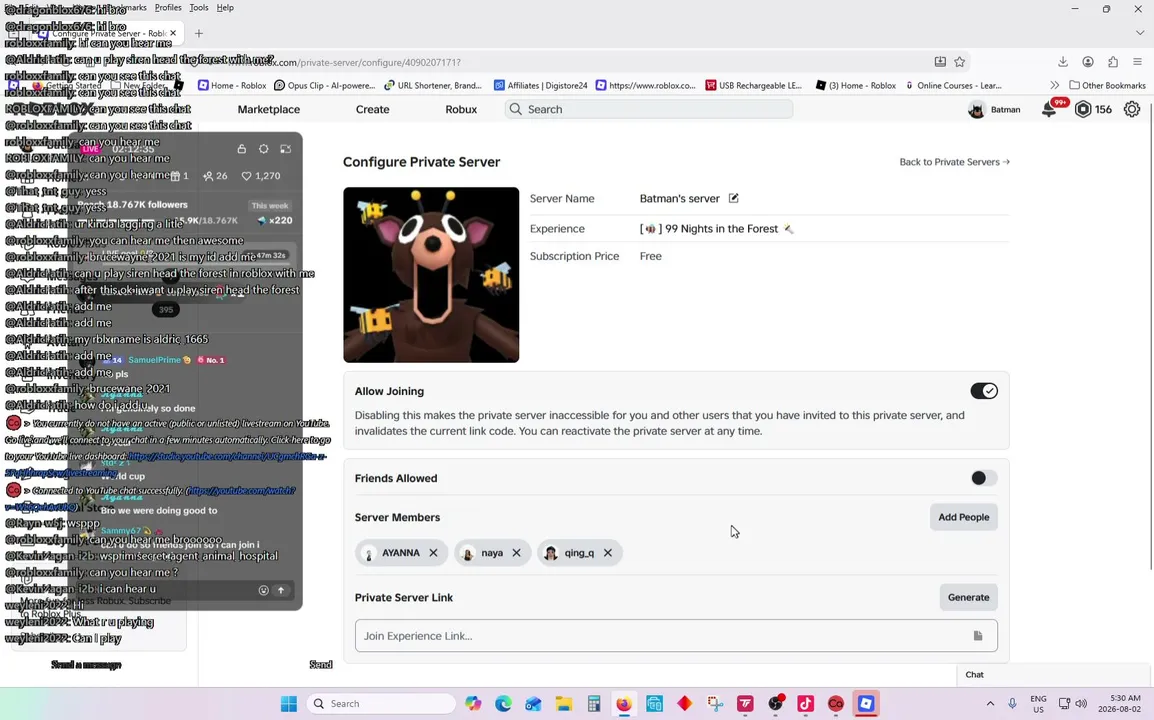The width and height of the screenshot is (1154, 720).
Task: Click the lock icon in TikTok live overlay
Action: tap(241, 149)
